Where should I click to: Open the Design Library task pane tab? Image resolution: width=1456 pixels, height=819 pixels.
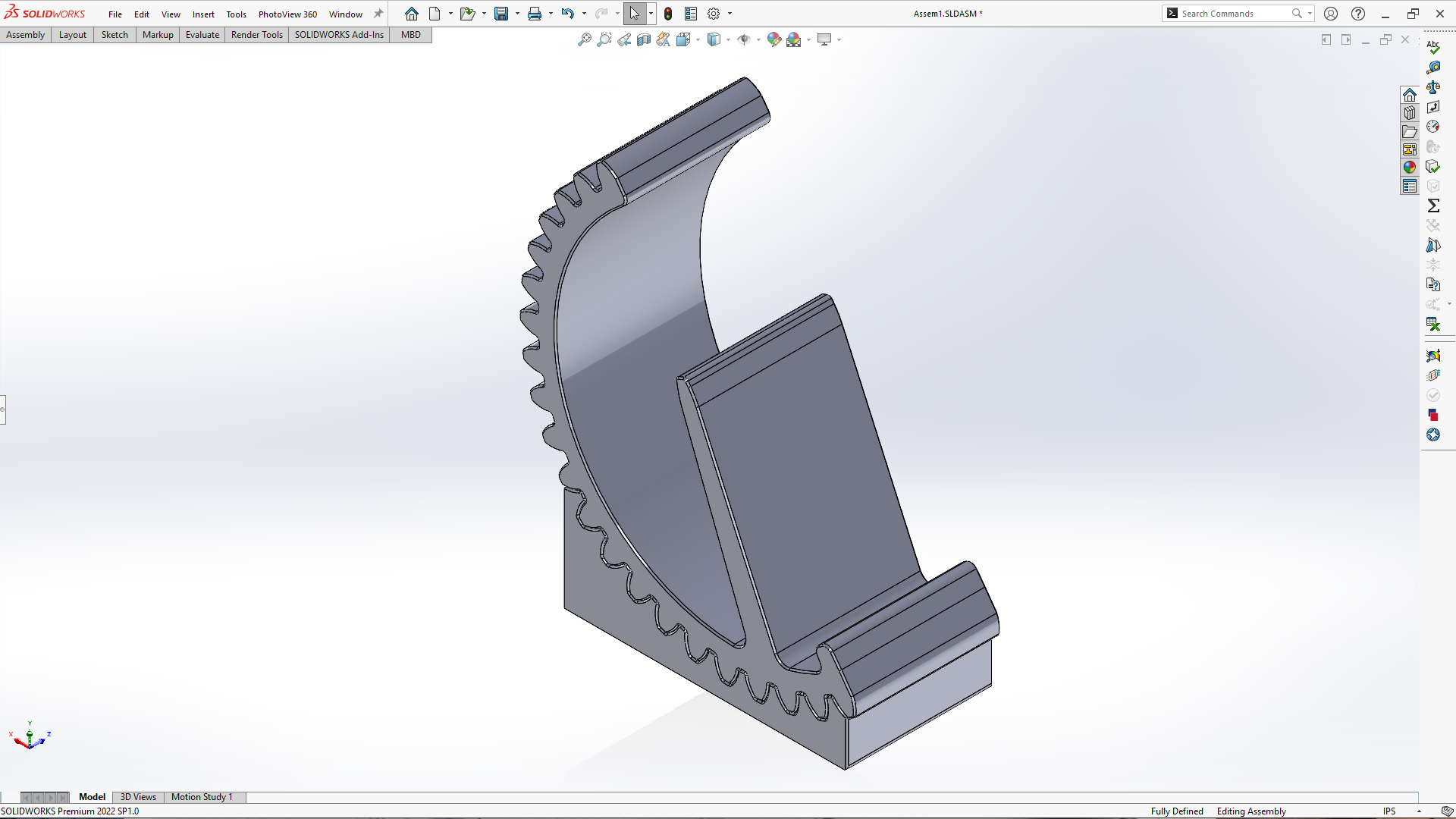click(x=1410, y=113)
